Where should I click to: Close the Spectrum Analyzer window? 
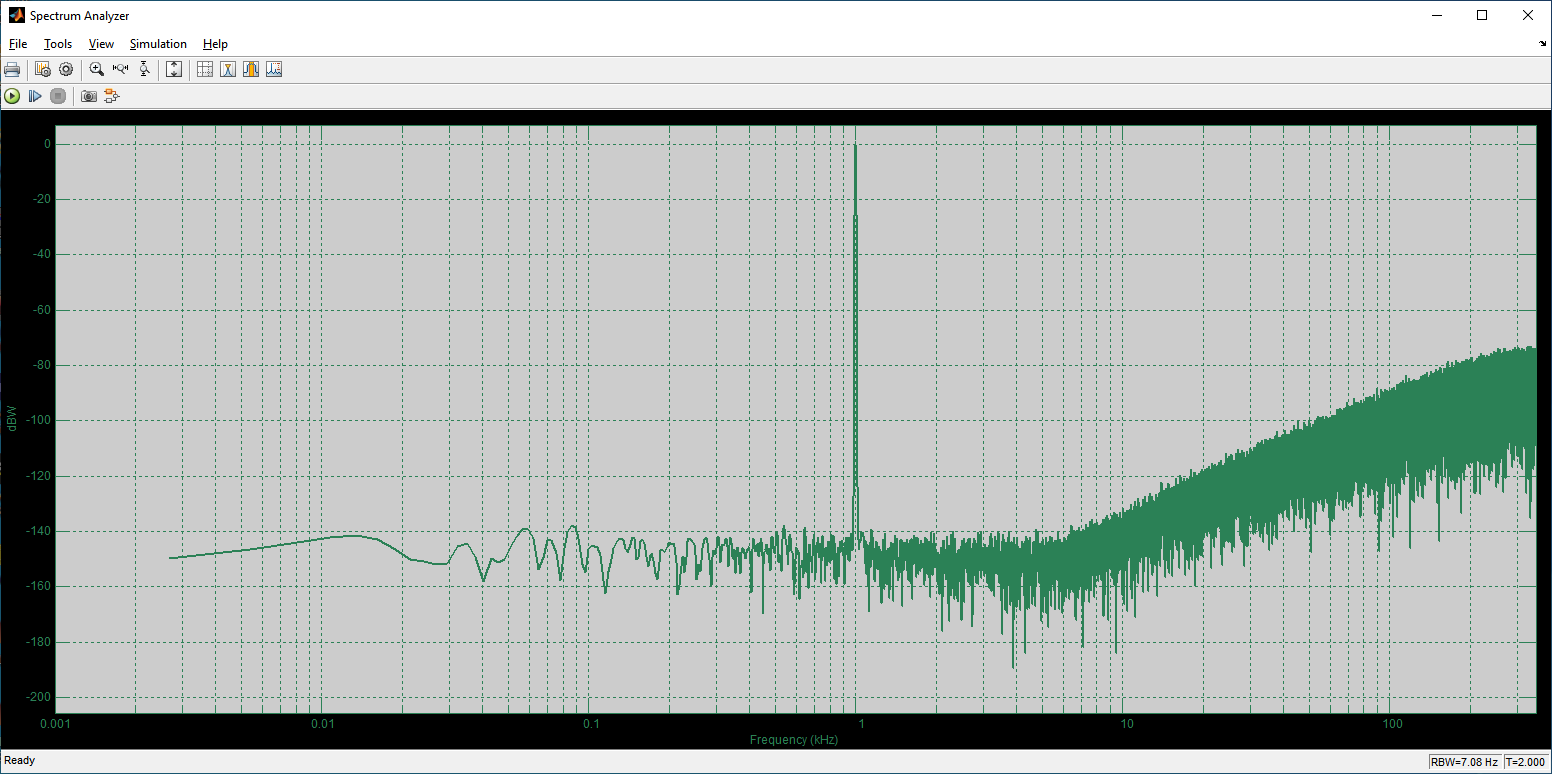[x=1528, y=15]
